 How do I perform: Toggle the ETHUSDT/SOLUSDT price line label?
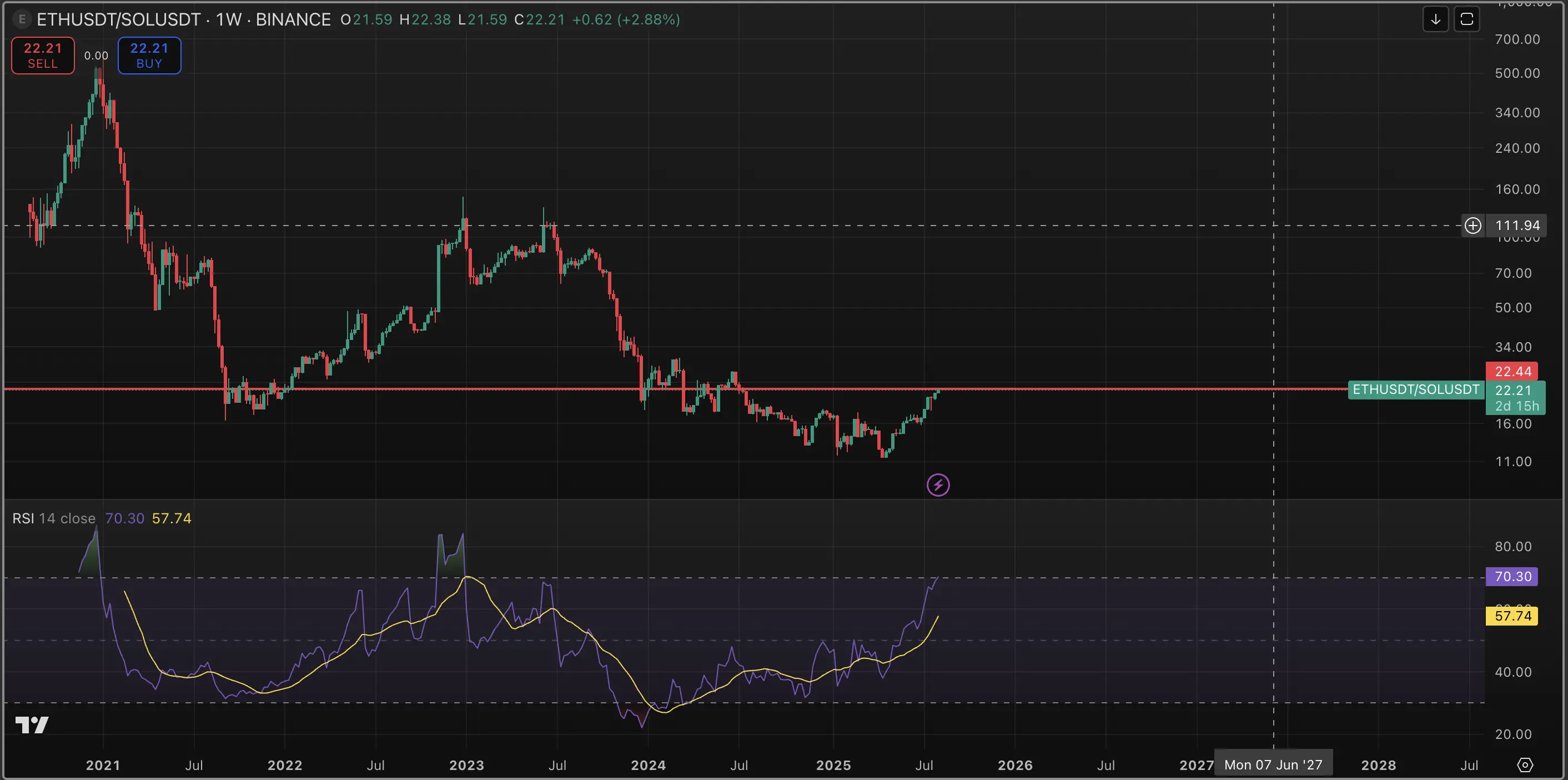tap(1415, 389)
